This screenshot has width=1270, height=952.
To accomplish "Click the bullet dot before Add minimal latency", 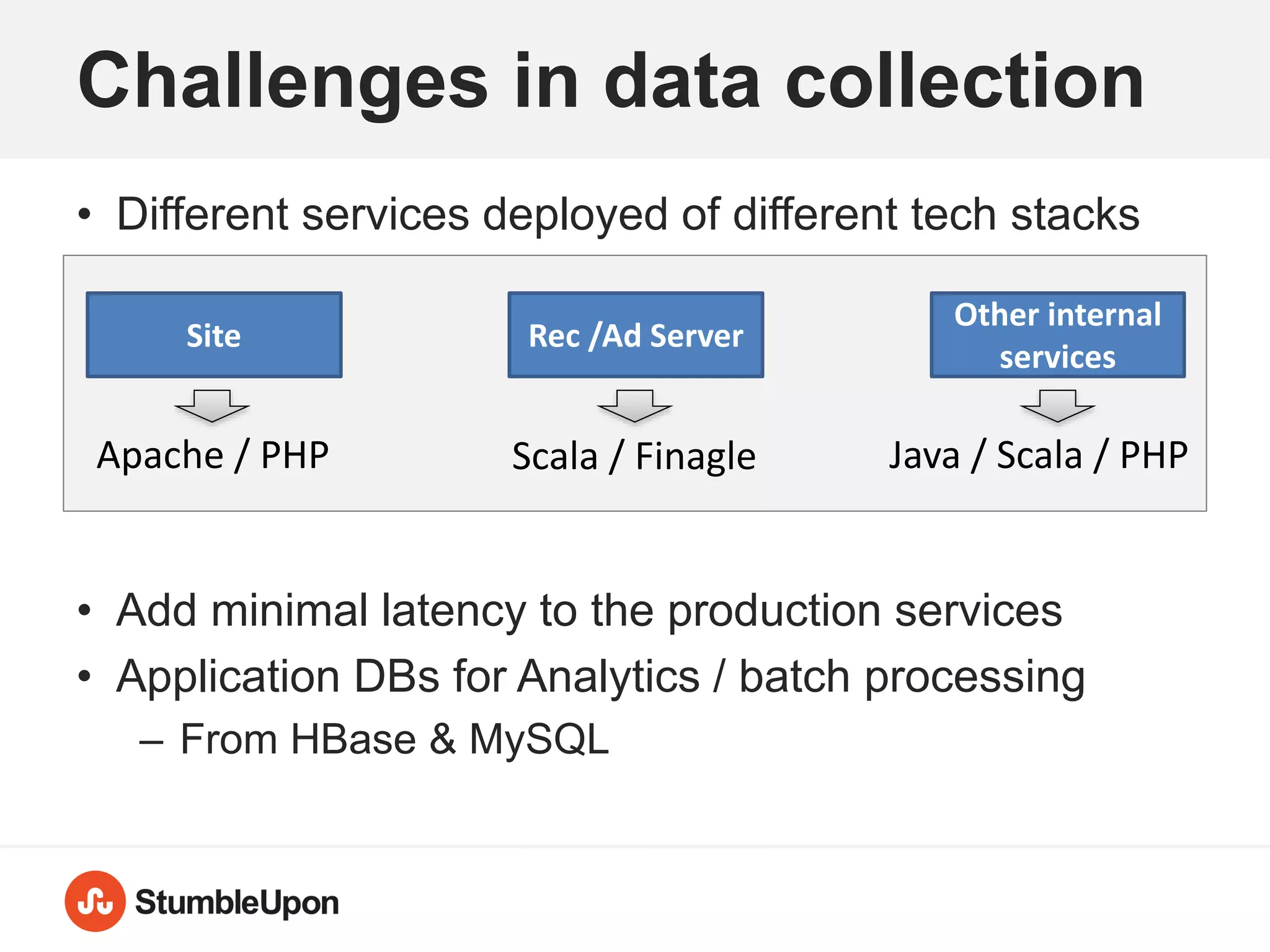I will pyautogui.click(x=84, y=610).
